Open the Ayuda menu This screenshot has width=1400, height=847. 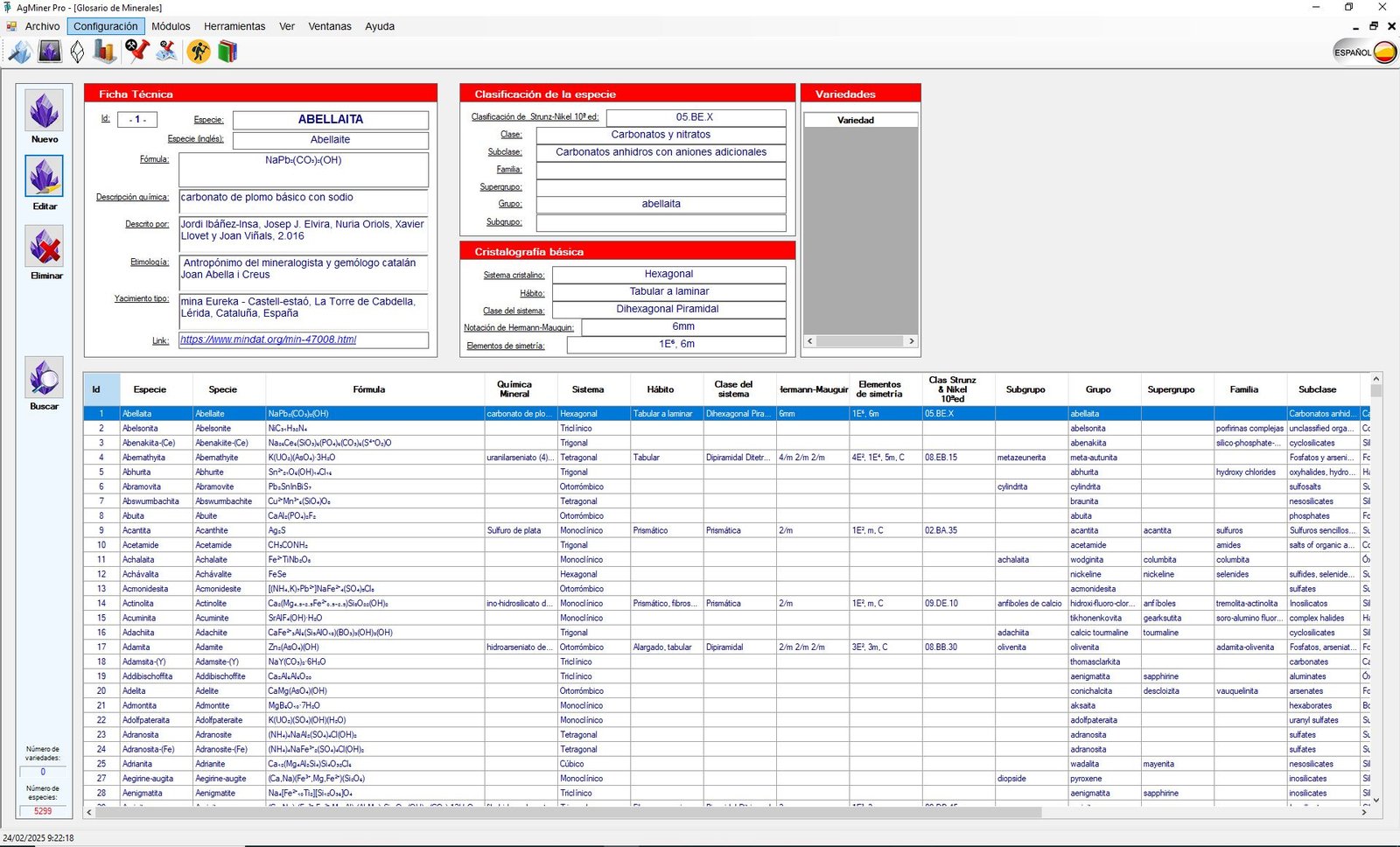coord(380,26)
